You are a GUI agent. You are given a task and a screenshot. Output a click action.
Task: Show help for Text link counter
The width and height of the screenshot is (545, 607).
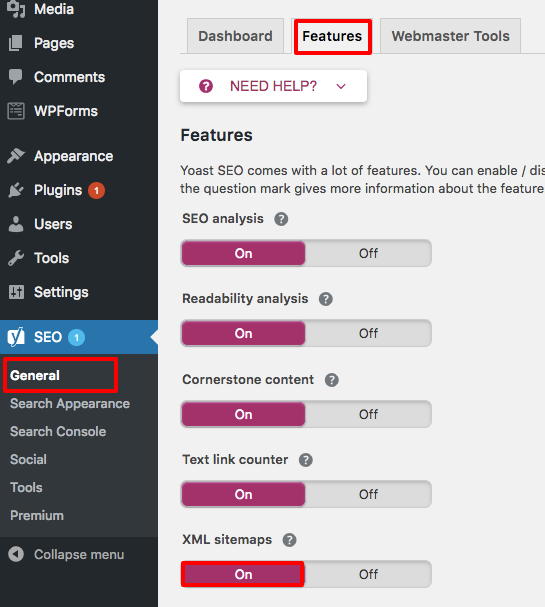[306, 460]
